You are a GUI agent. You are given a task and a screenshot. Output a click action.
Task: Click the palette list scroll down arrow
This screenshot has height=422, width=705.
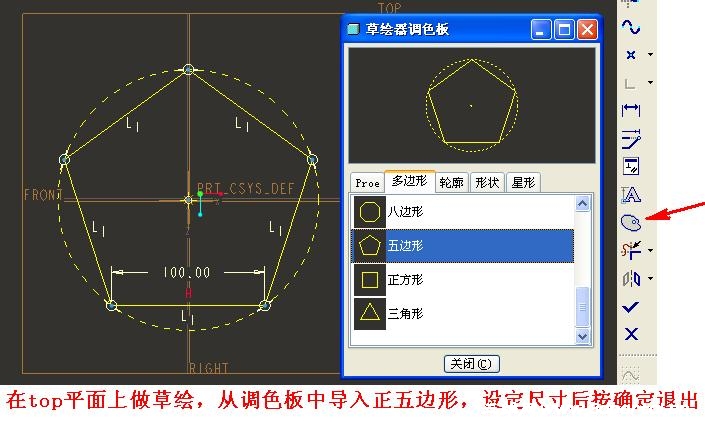click(582, 336)
